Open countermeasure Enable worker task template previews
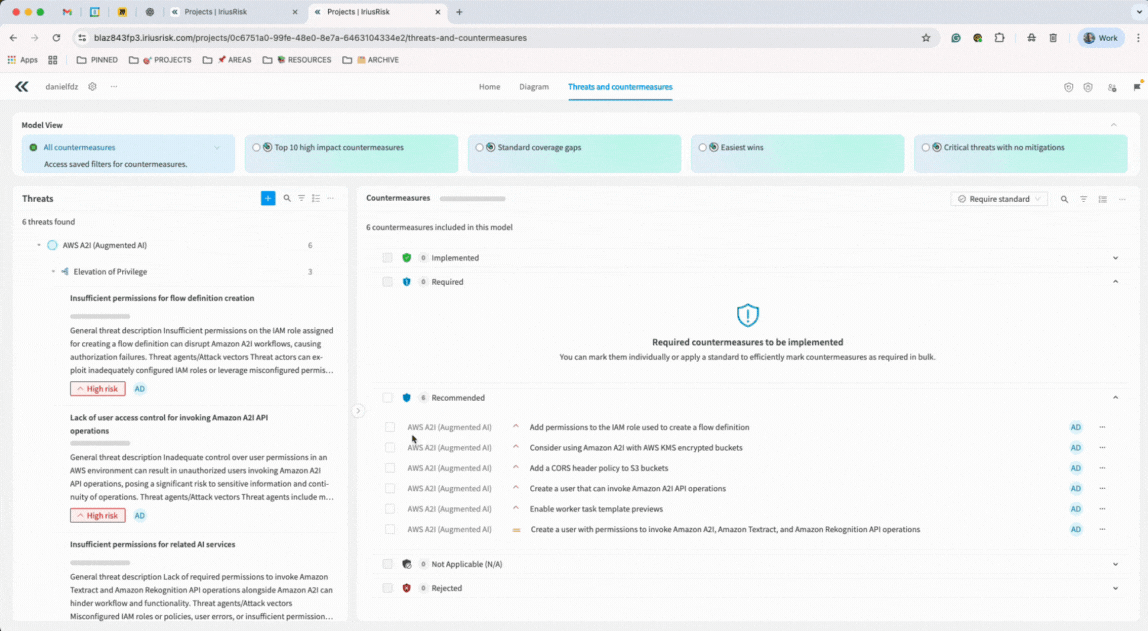 [x=596, y=509]
